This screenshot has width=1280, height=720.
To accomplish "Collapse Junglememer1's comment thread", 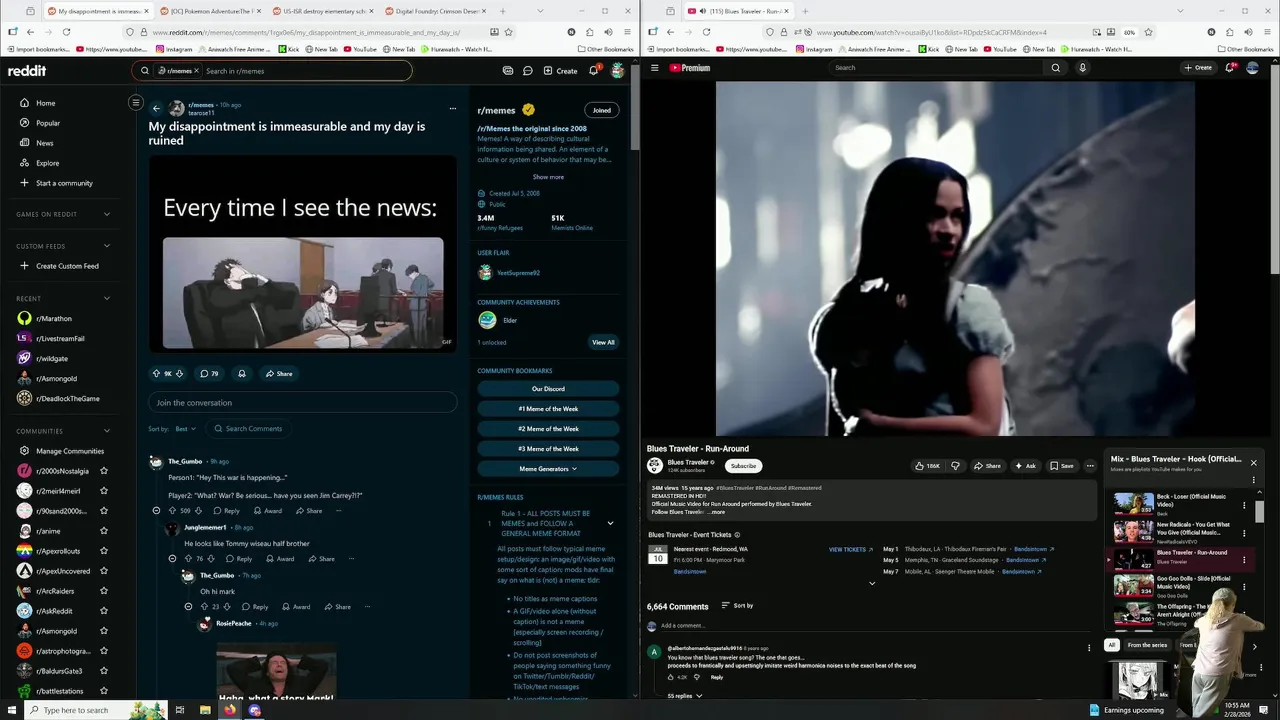I will [172, 559].
